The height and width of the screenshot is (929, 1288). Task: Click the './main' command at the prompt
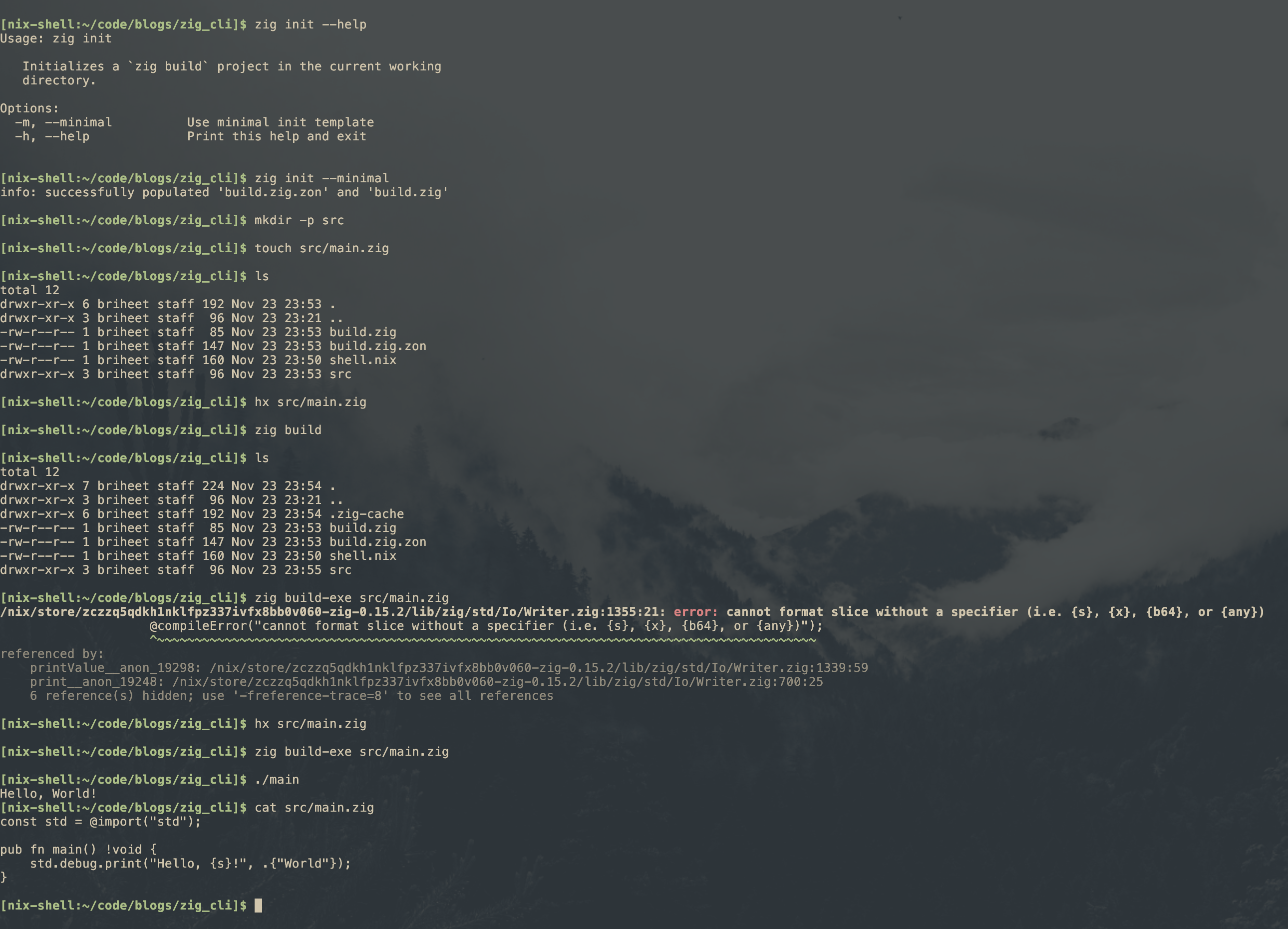277,780
